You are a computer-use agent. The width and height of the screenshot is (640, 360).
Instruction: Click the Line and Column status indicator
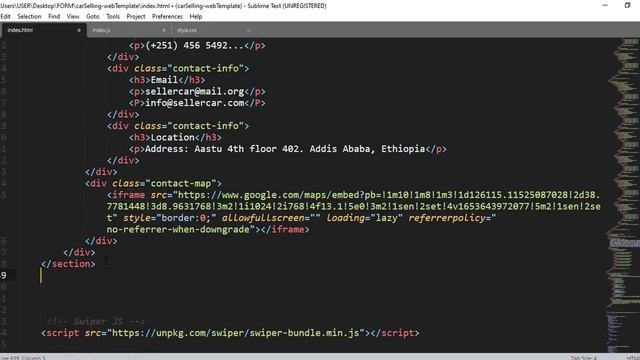pyautogui.click(x=23, y=358)
